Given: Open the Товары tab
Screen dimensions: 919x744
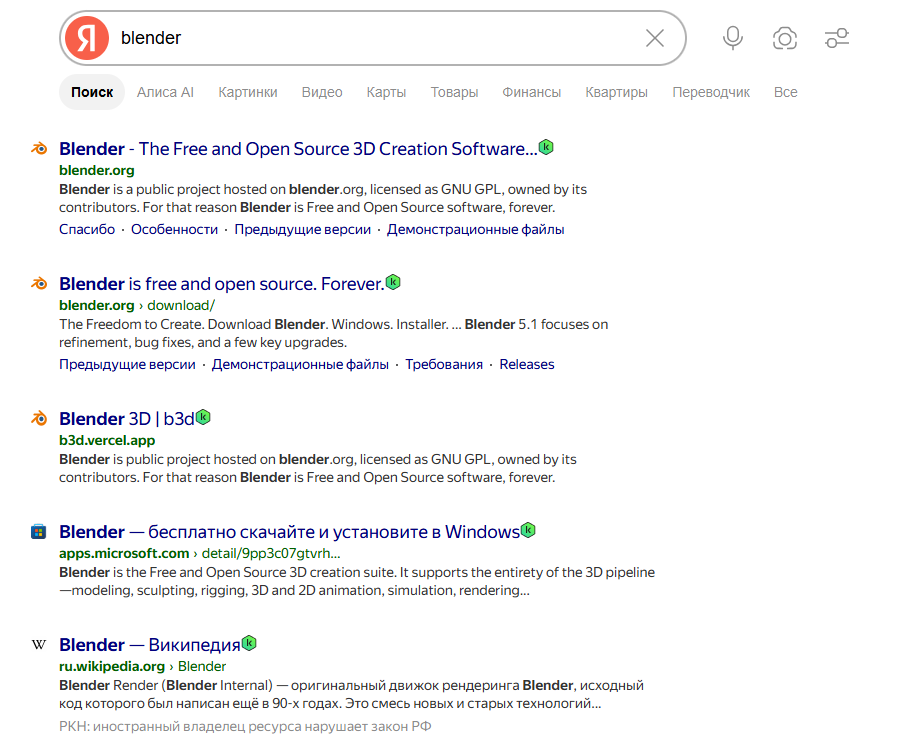Looking at the screenshot, I should pyautogui.click(x=454, y=92).
